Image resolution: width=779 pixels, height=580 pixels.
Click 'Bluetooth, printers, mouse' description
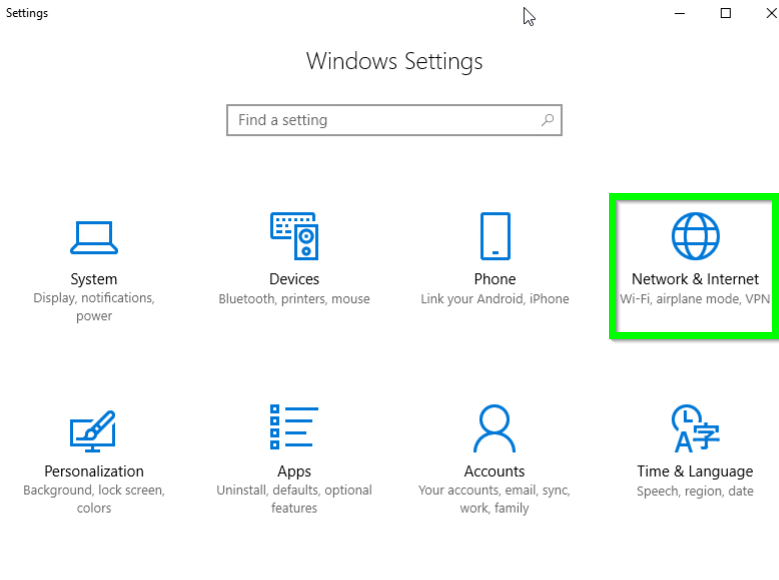(294, 299)
